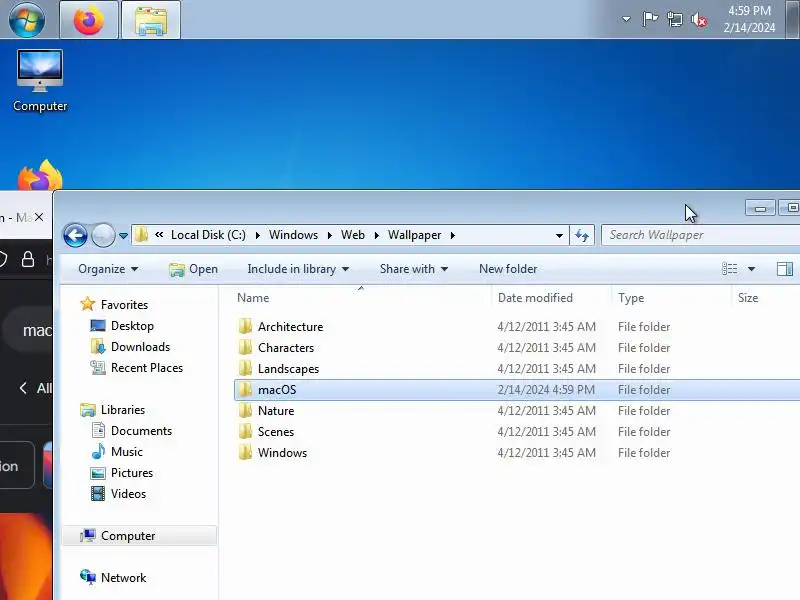The image size is (800, 600).
Task: Open address bar previous locations dropdown
Action: click(559, 236)
